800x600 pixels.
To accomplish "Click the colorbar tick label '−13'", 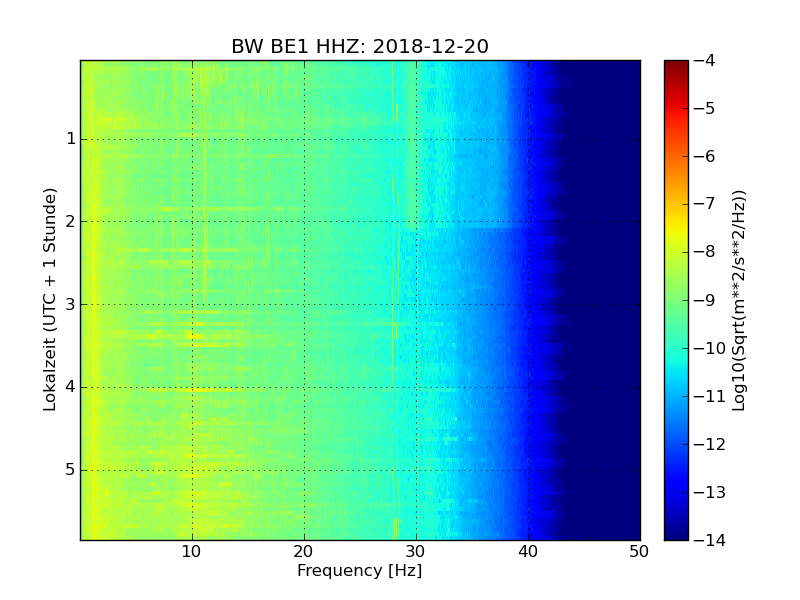I will coord(710,492).
